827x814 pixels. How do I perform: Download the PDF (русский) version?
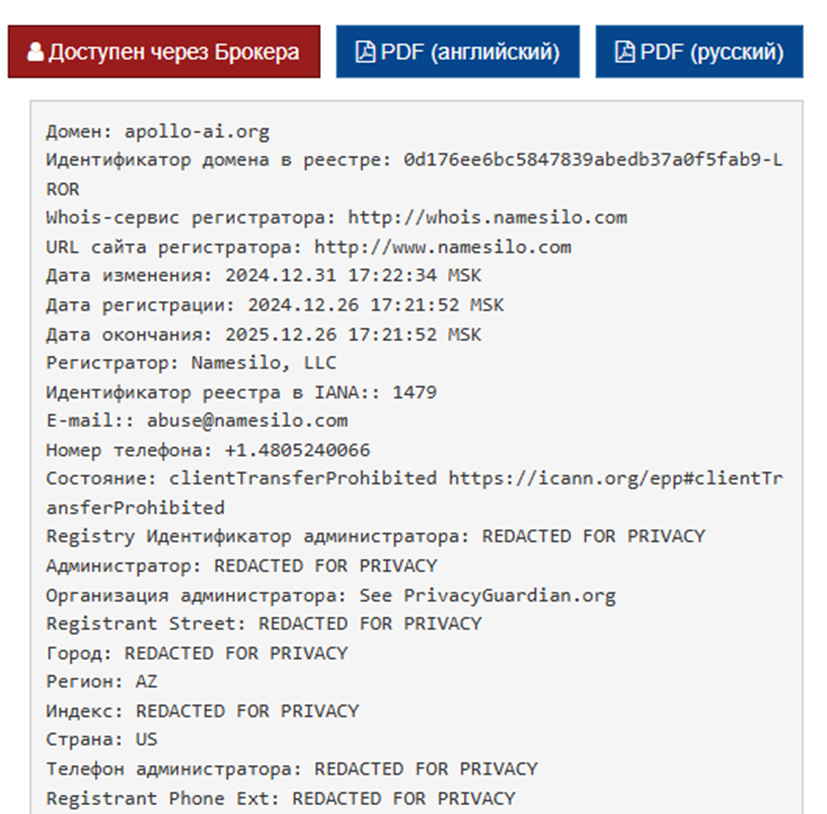point(699,52)
